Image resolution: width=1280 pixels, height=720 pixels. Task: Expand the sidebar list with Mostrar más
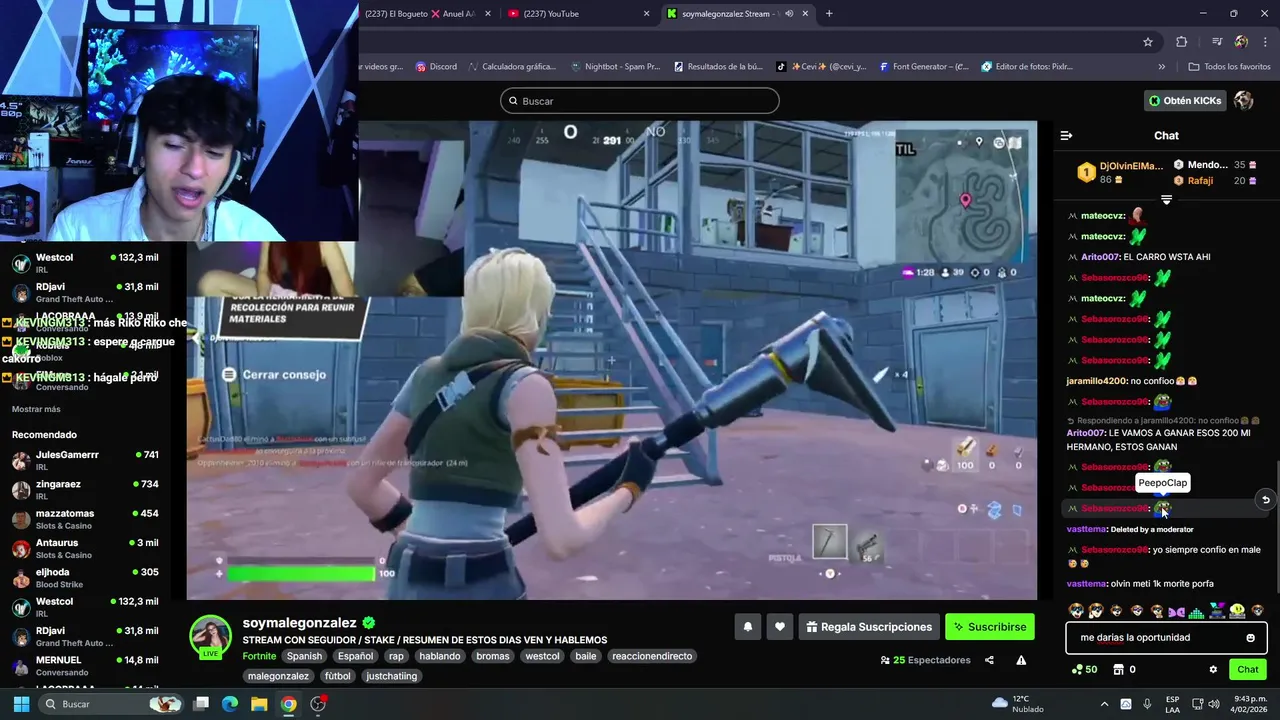click(36, 409)
